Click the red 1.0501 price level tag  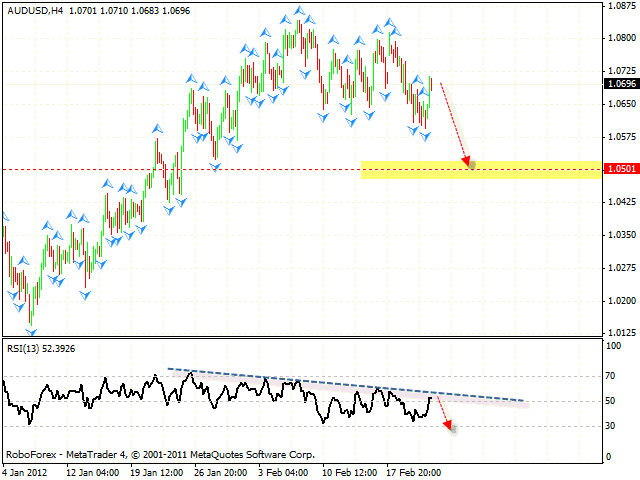(x=620, y=170)
